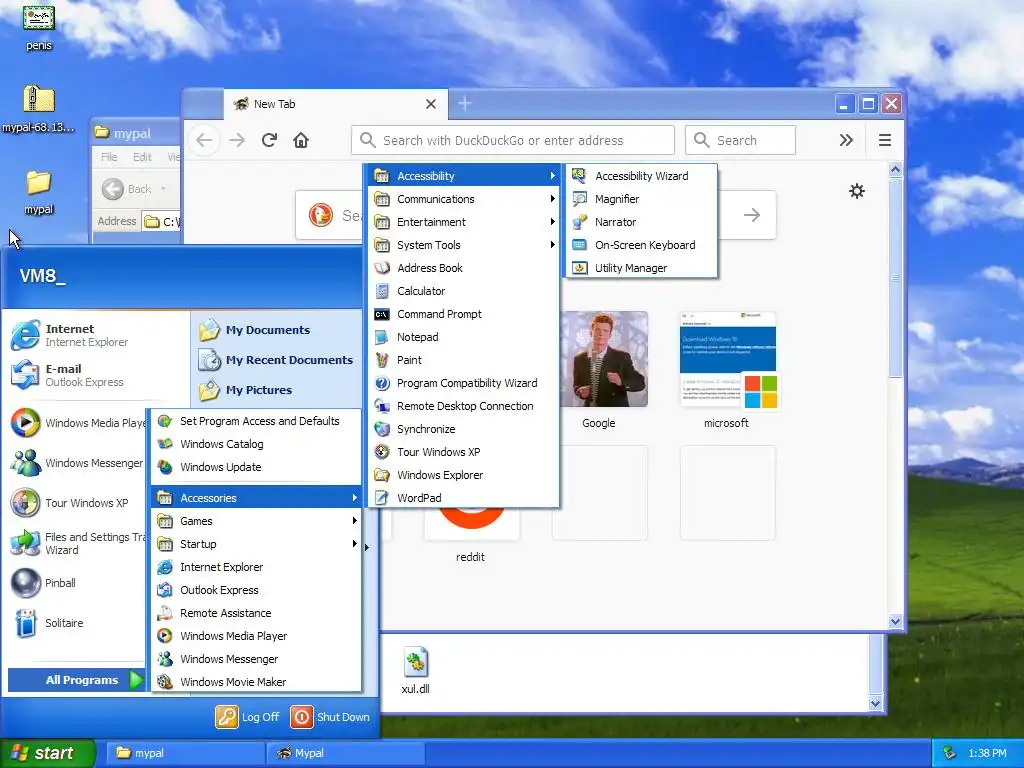This screenshot has width=1024, height=768.
Task: Open Command Prompt
Action: (464, 314)
